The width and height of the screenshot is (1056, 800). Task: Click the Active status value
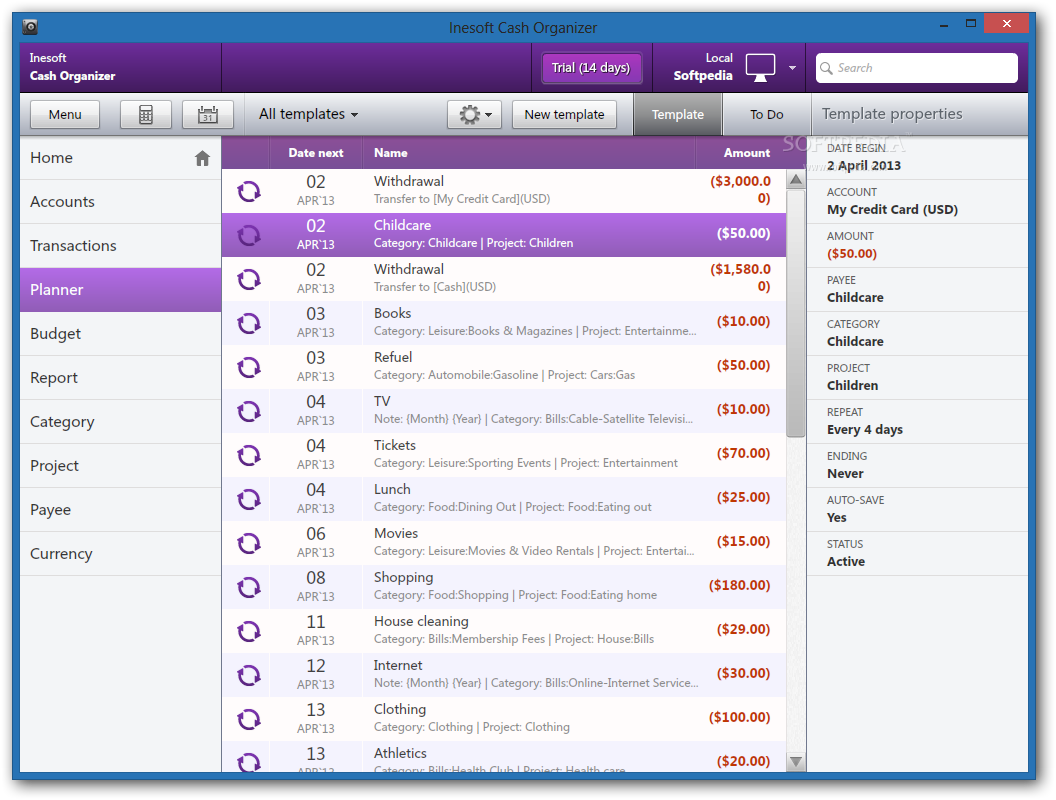(x=846, y=562)
